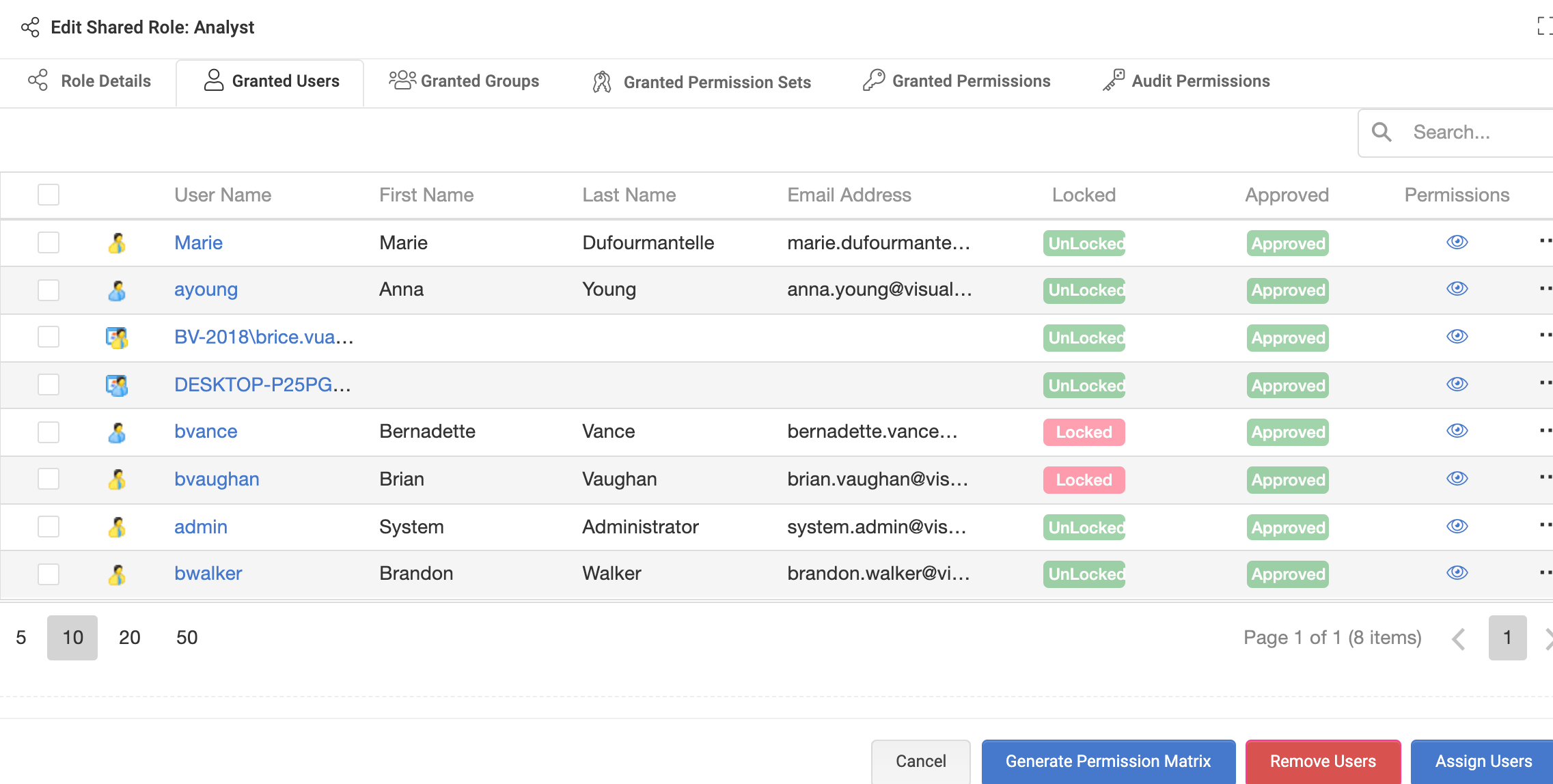Open the more options menu for bwalker
The height and width of the screenshot is (784, 1553).
click(1544, 572)
